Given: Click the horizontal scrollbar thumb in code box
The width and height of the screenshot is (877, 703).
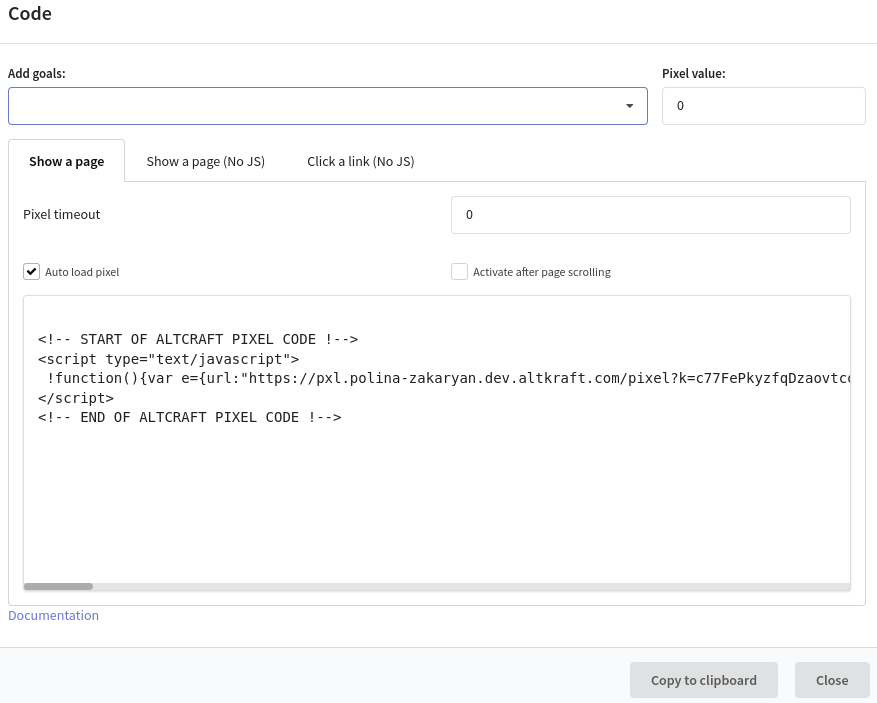Looking at the screenshot, I should coord(58,586).
